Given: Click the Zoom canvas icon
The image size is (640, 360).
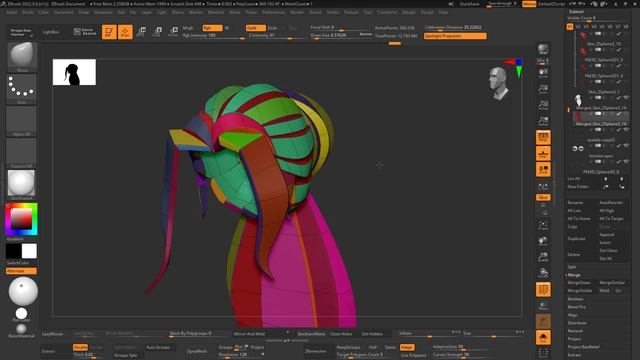Looking at the screenshot, I should pos(543,89).
